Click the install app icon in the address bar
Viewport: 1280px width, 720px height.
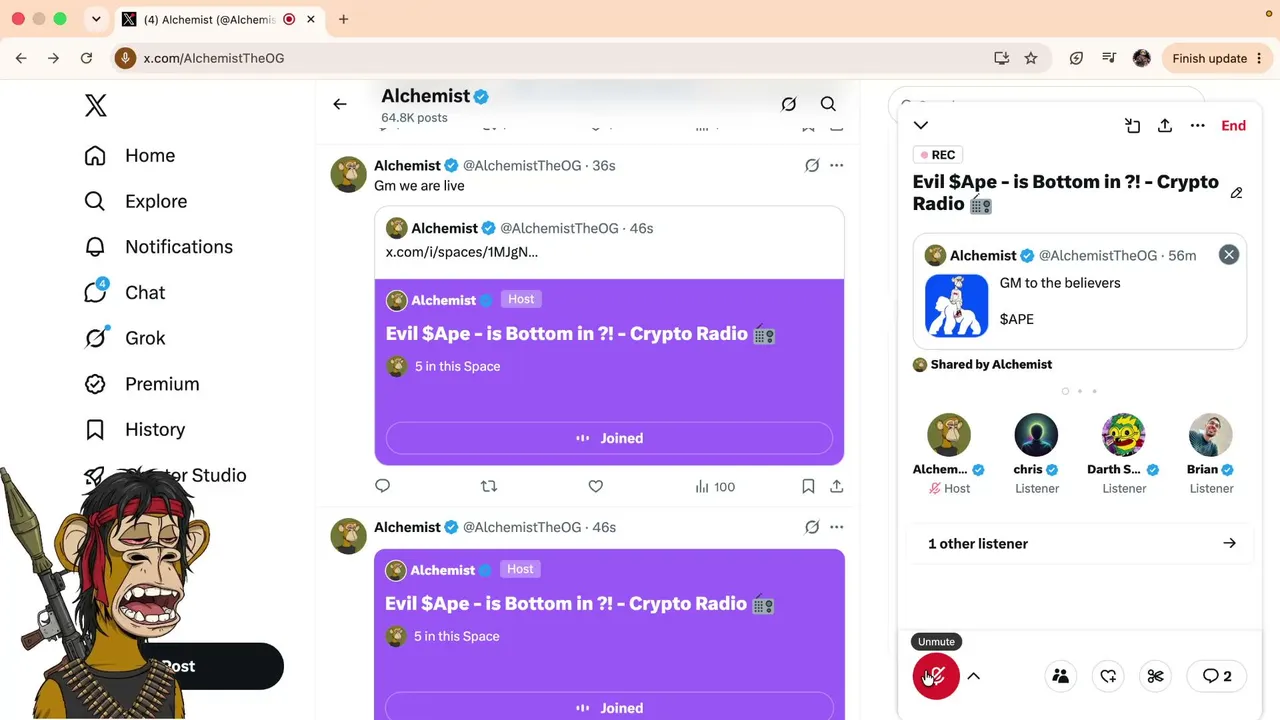1001,58
